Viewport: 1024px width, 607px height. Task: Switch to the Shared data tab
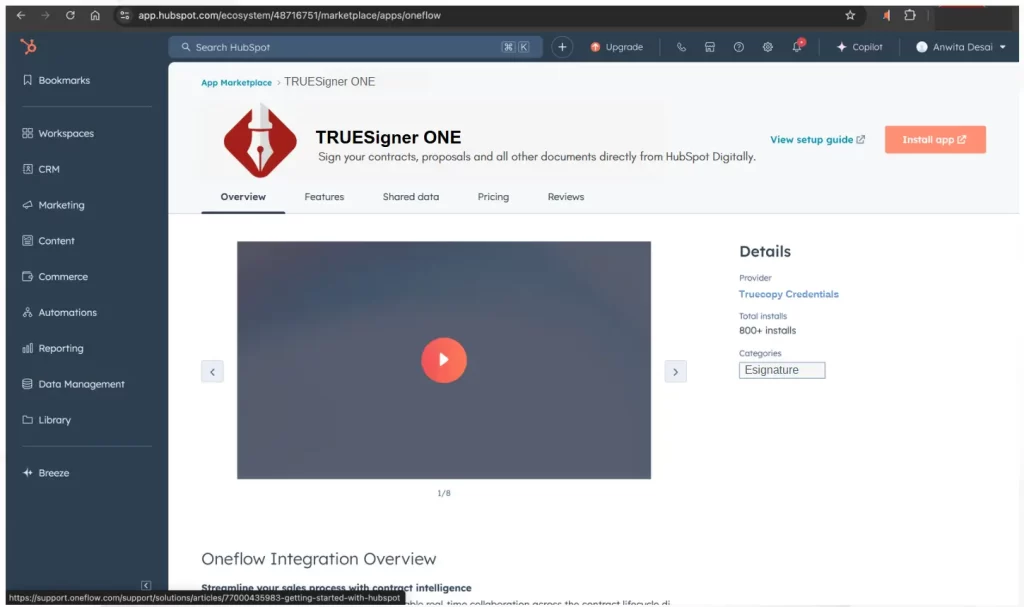[411, 197]
